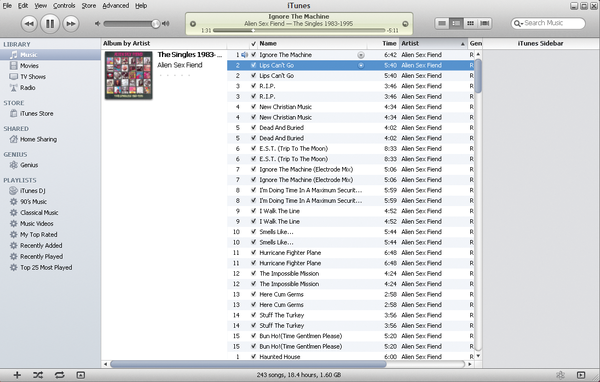
Task: Open the iTunes DJ playlist
Action: (x=32, y=191)
